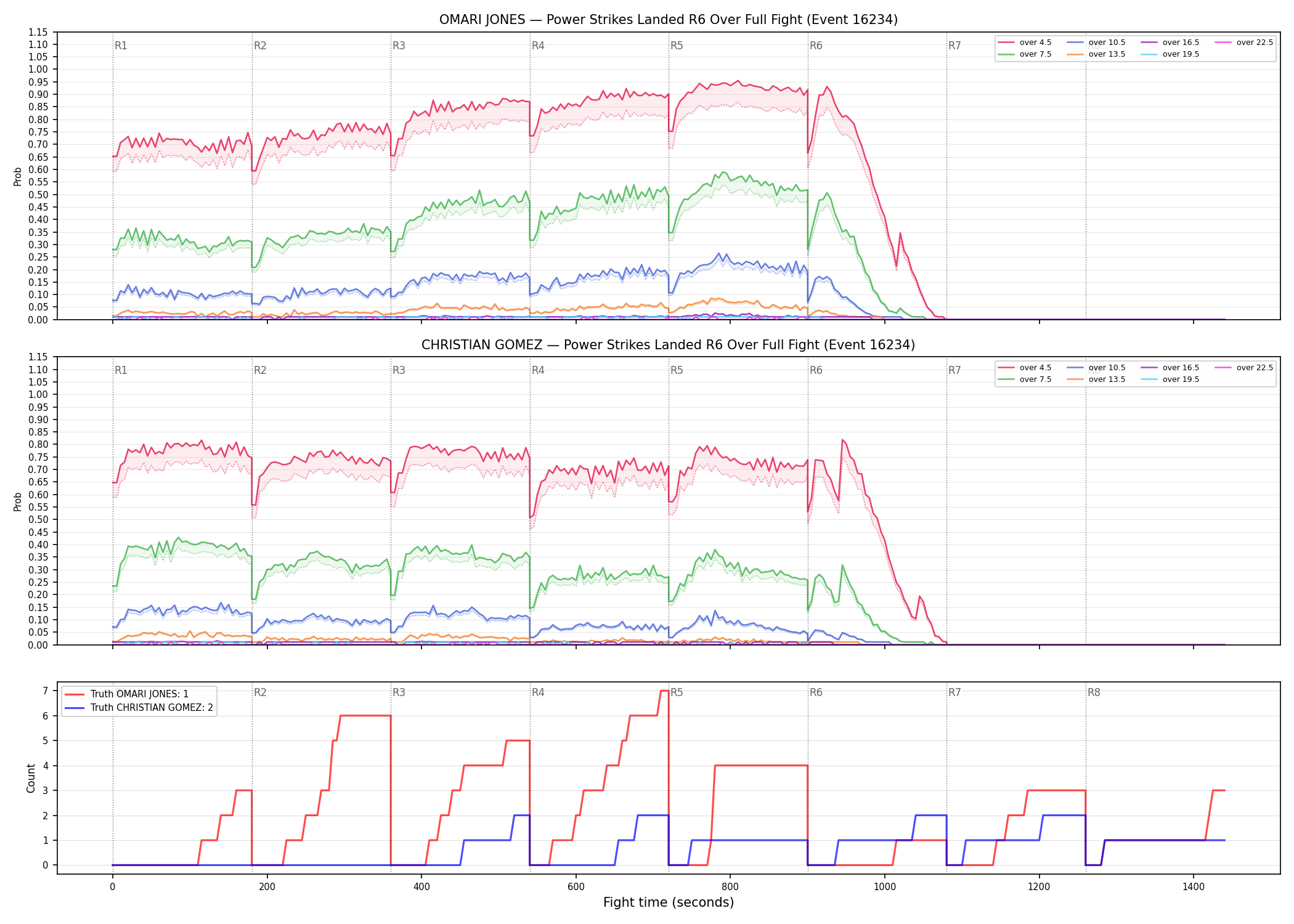
Task: Click the R4 round label in Christian Gomez chart
Action: (538, 370)
